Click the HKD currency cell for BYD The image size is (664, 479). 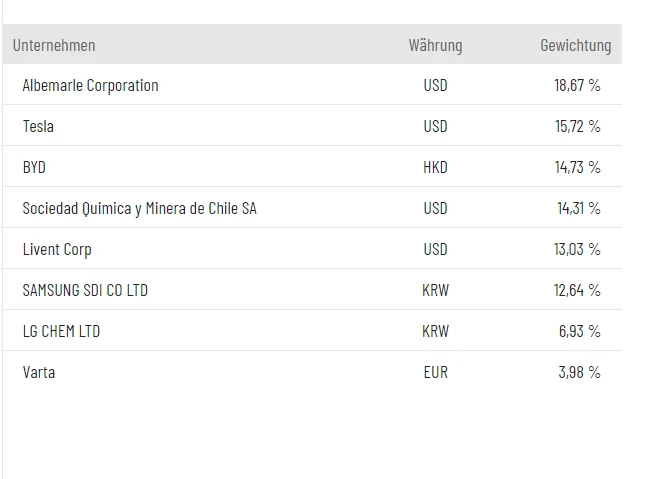435,168
